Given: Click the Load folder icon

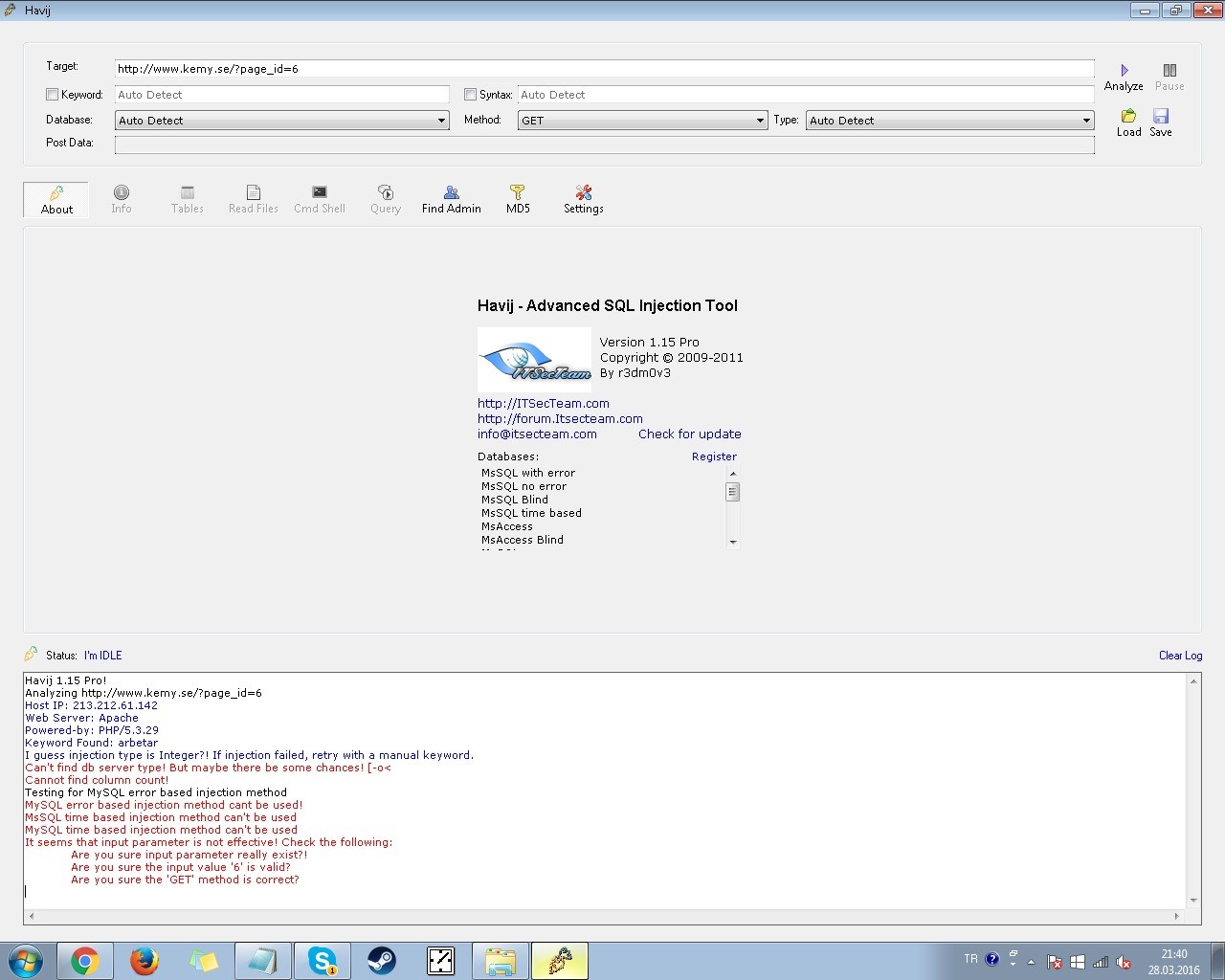Looking at the screenshot, I should point(1129,116).
